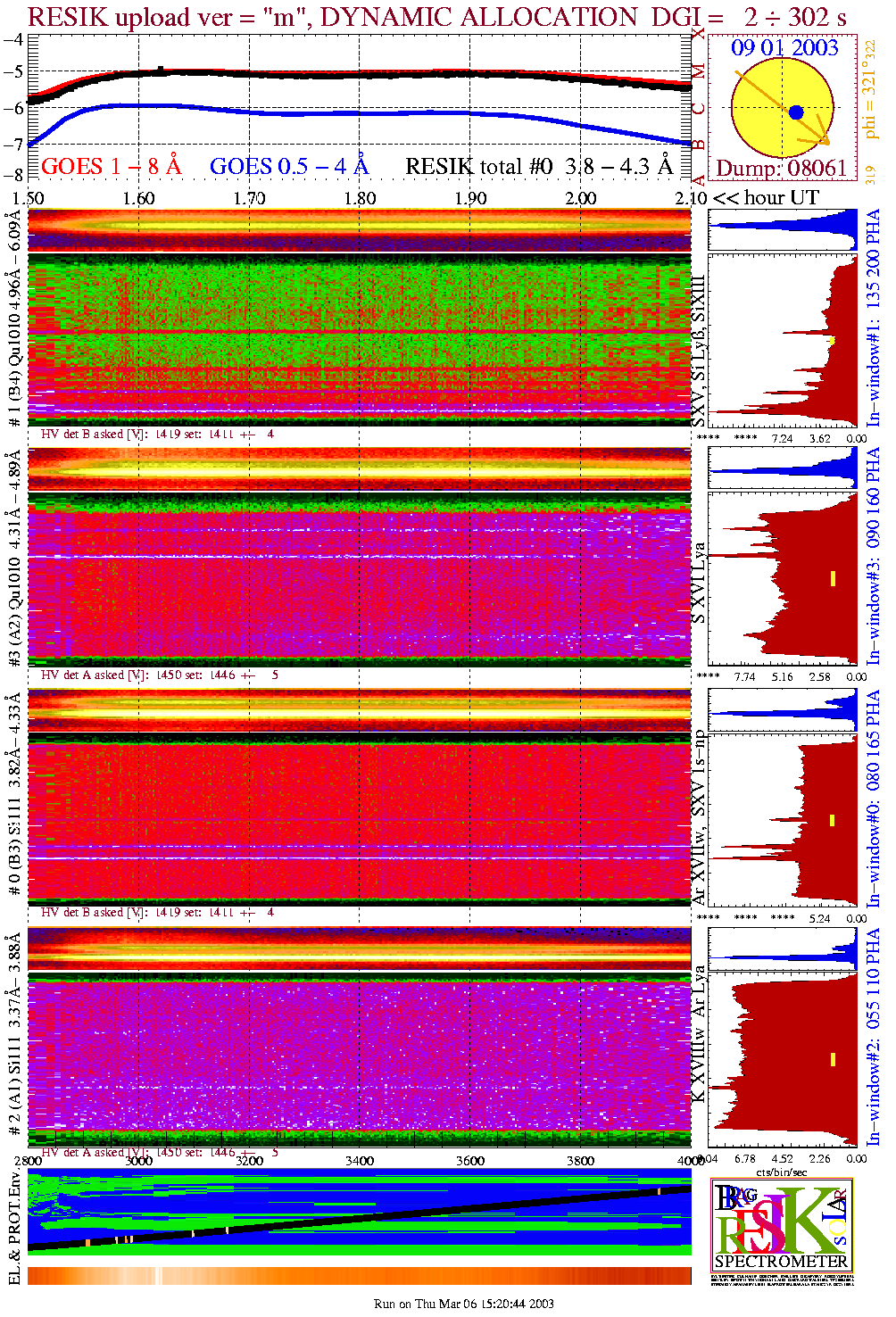Select yellow marker in In-window#1 histogram
This screenshot has width=896, height=1317.
832,340
